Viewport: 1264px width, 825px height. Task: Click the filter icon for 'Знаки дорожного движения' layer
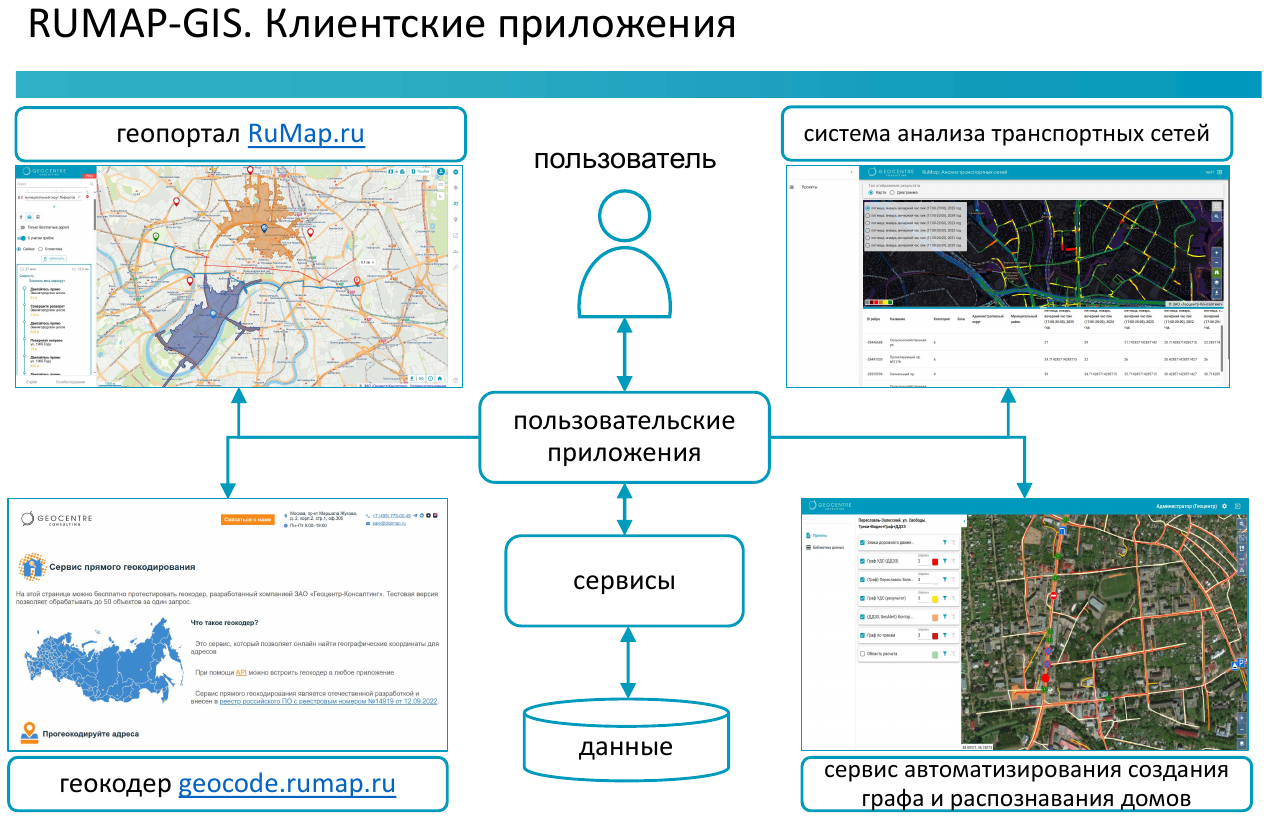point(945,543)
